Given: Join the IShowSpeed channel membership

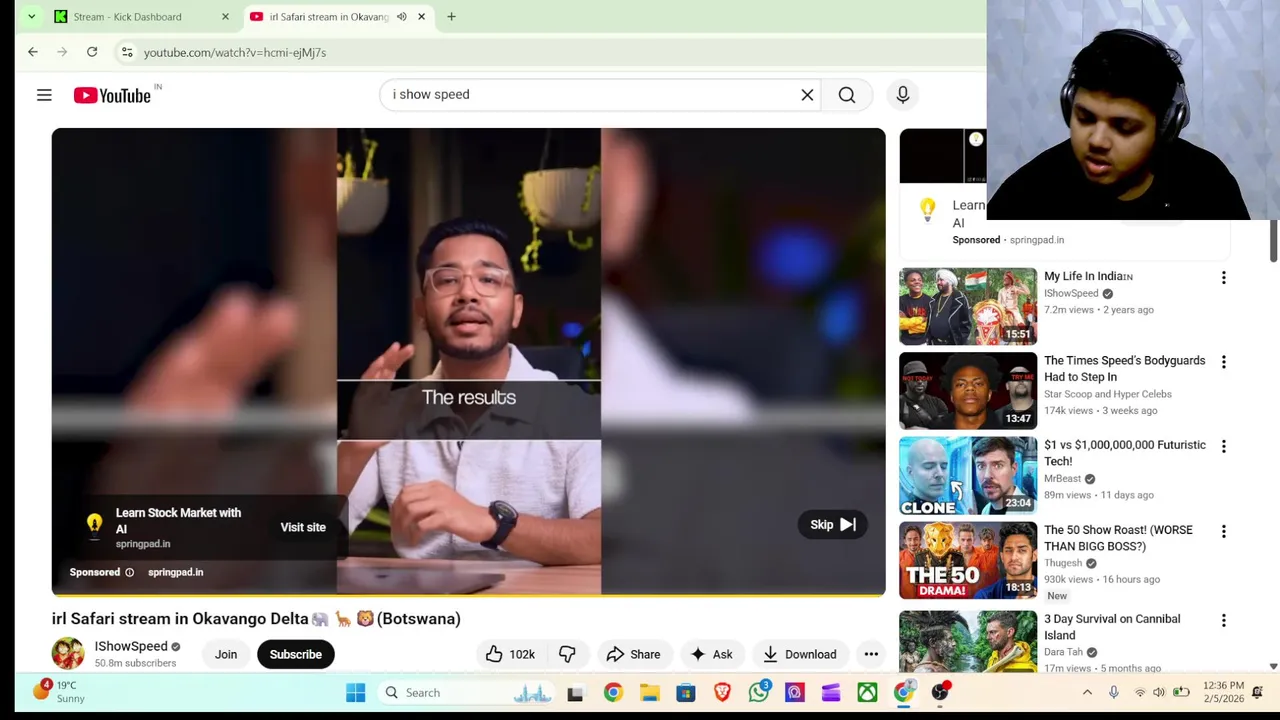Looking at the screenshot, I should [x=226, y=654].
